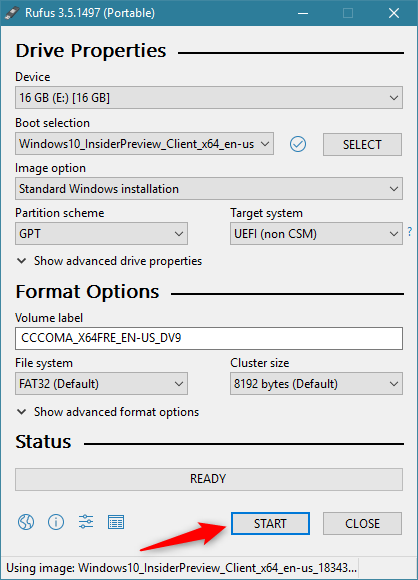Open the Boot selection dropdown

click(x=145, y=144)
